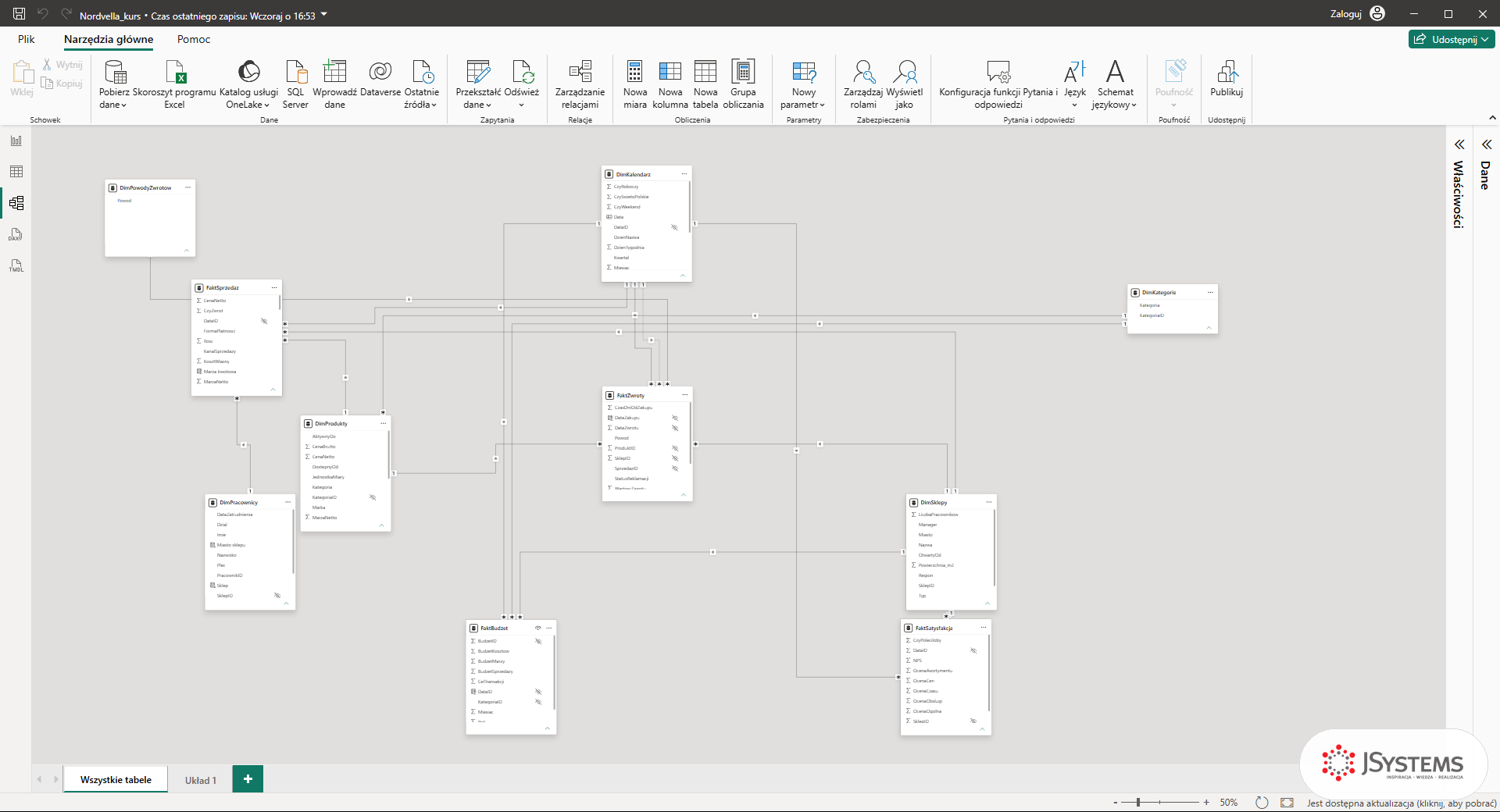Click the Udostępnij button
1500x812 pixels.
1452,39
